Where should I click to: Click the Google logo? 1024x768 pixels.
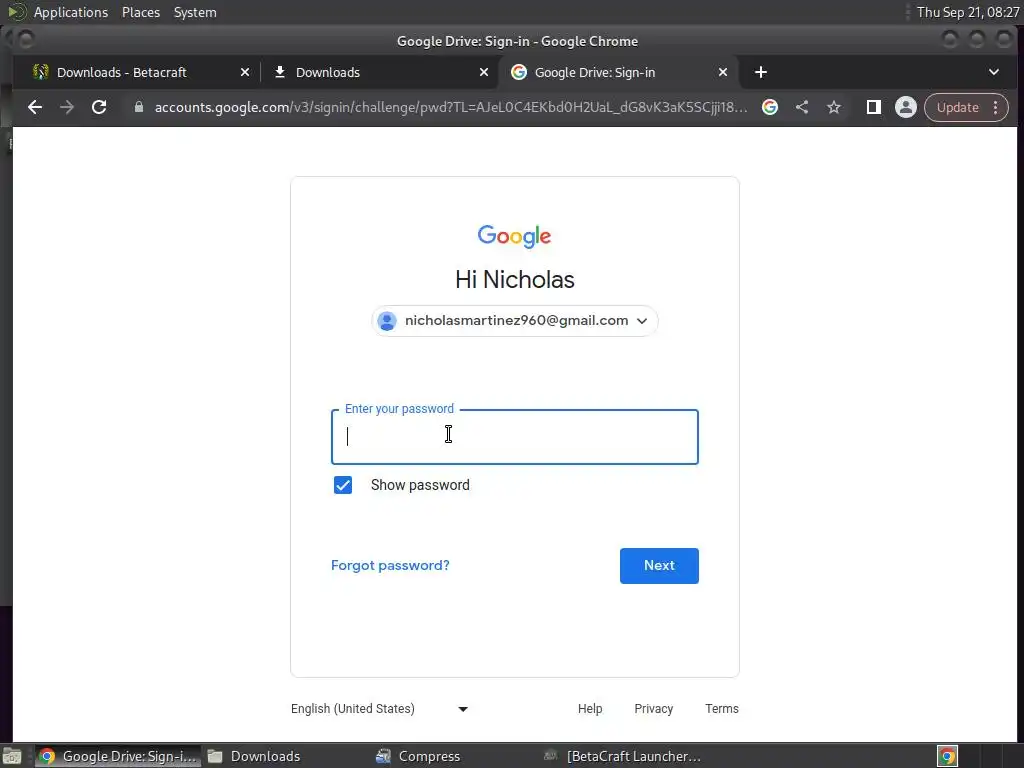coord(515,236)
